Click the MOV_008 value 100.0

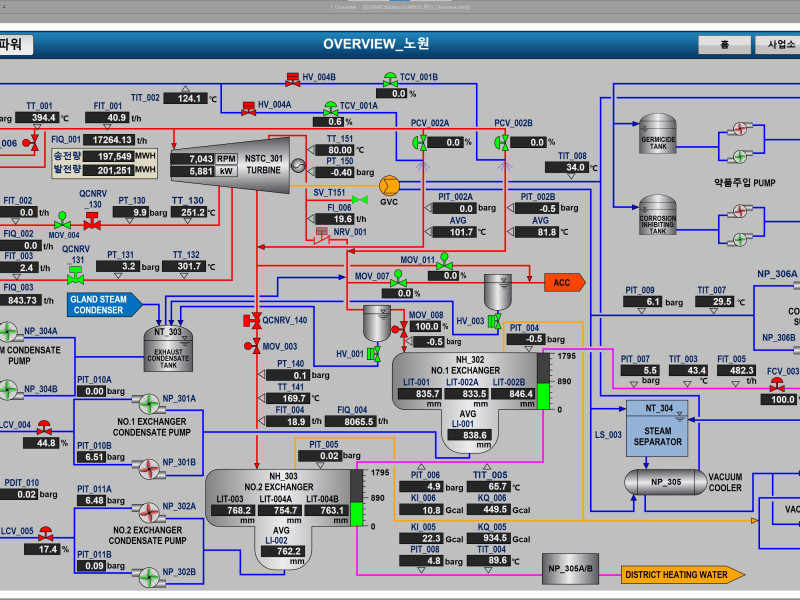(x=426, y=326)
